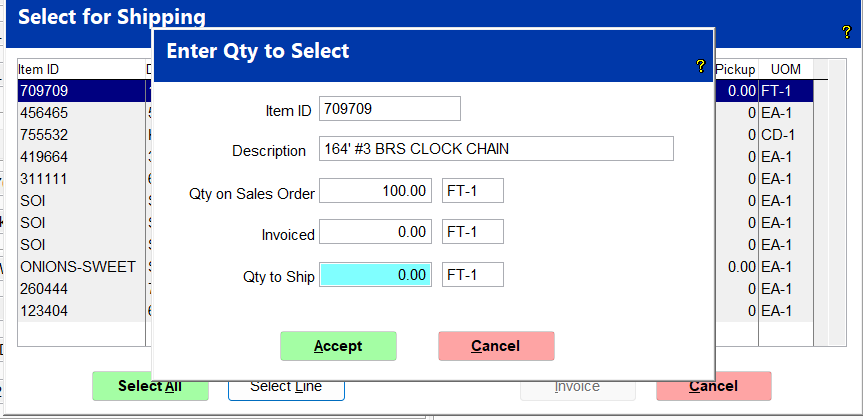Click the list's vertical scrollbar
This screenshot has width=863, height=420.
(821, 203)
